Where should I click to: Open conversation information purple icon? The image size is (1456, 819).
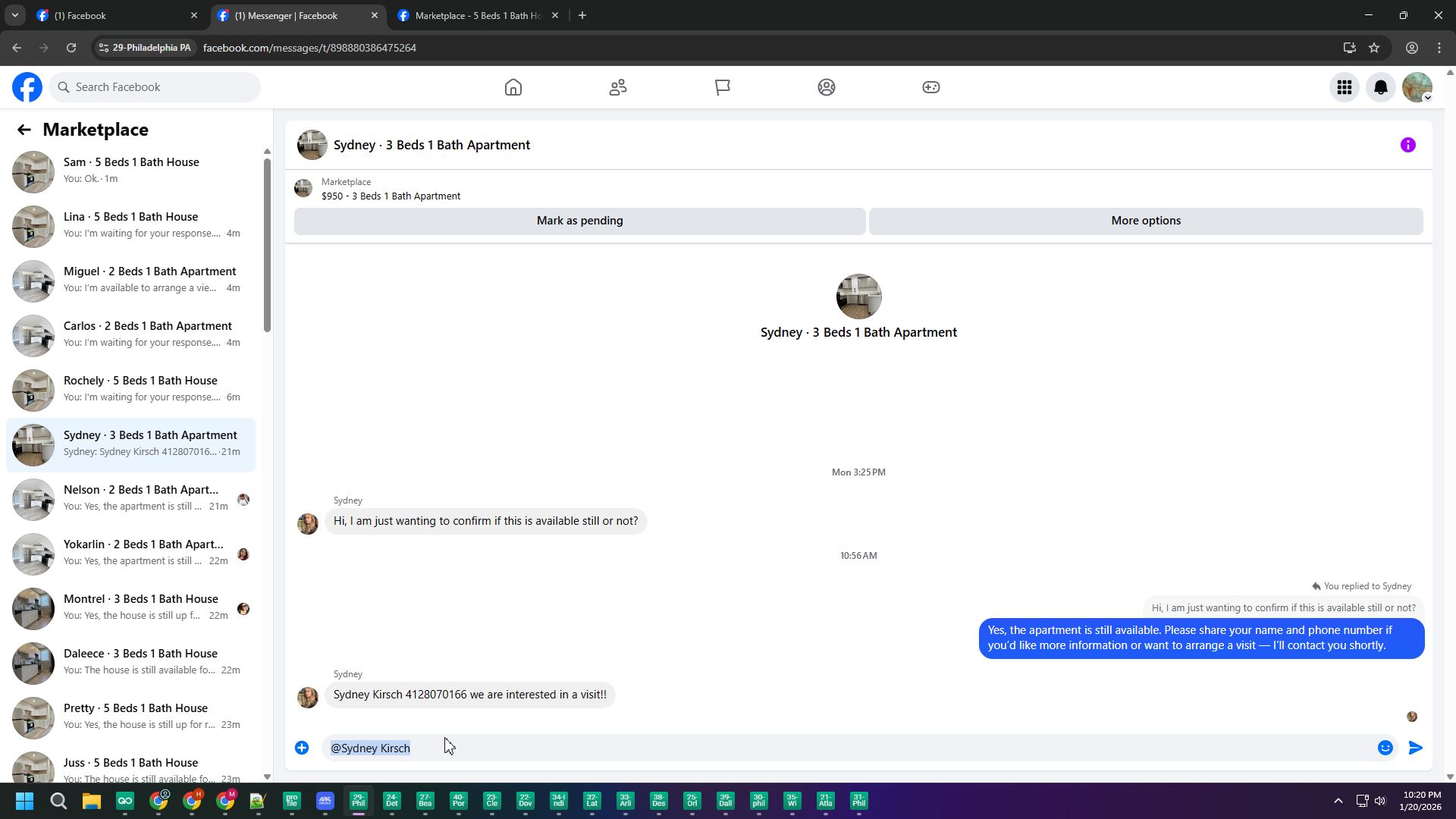[1408, 145]
